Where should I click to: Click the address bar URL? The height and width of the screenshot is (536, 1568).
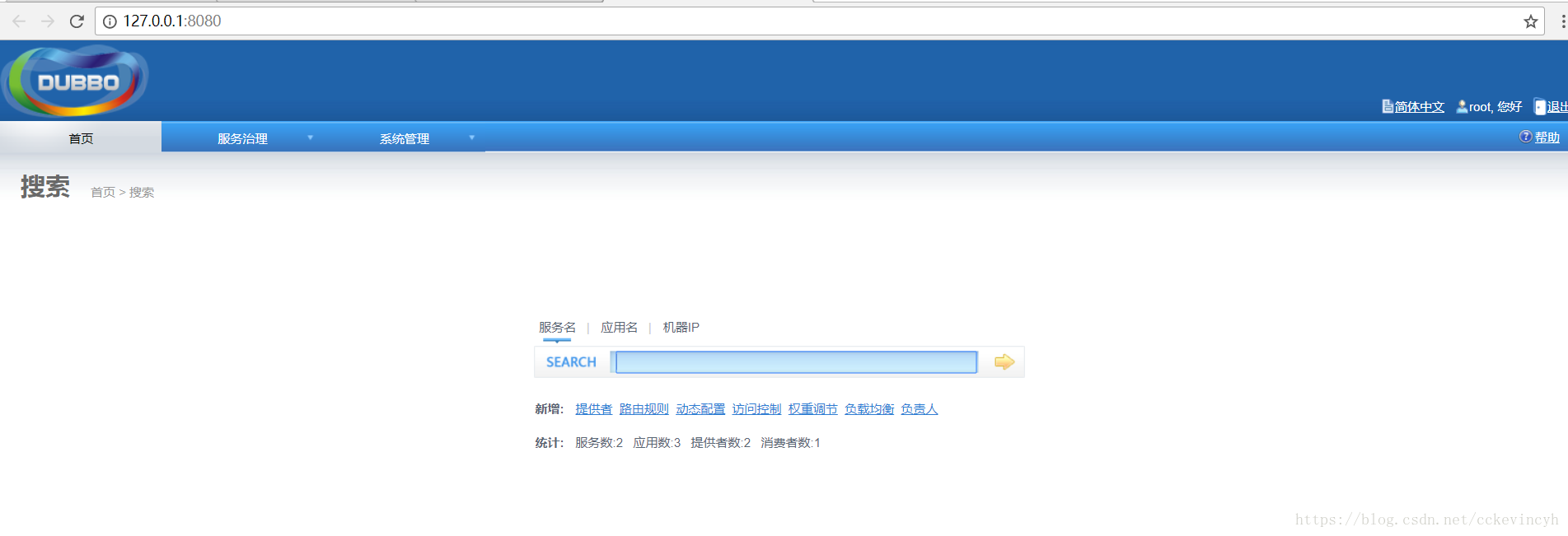coord(172,21)
